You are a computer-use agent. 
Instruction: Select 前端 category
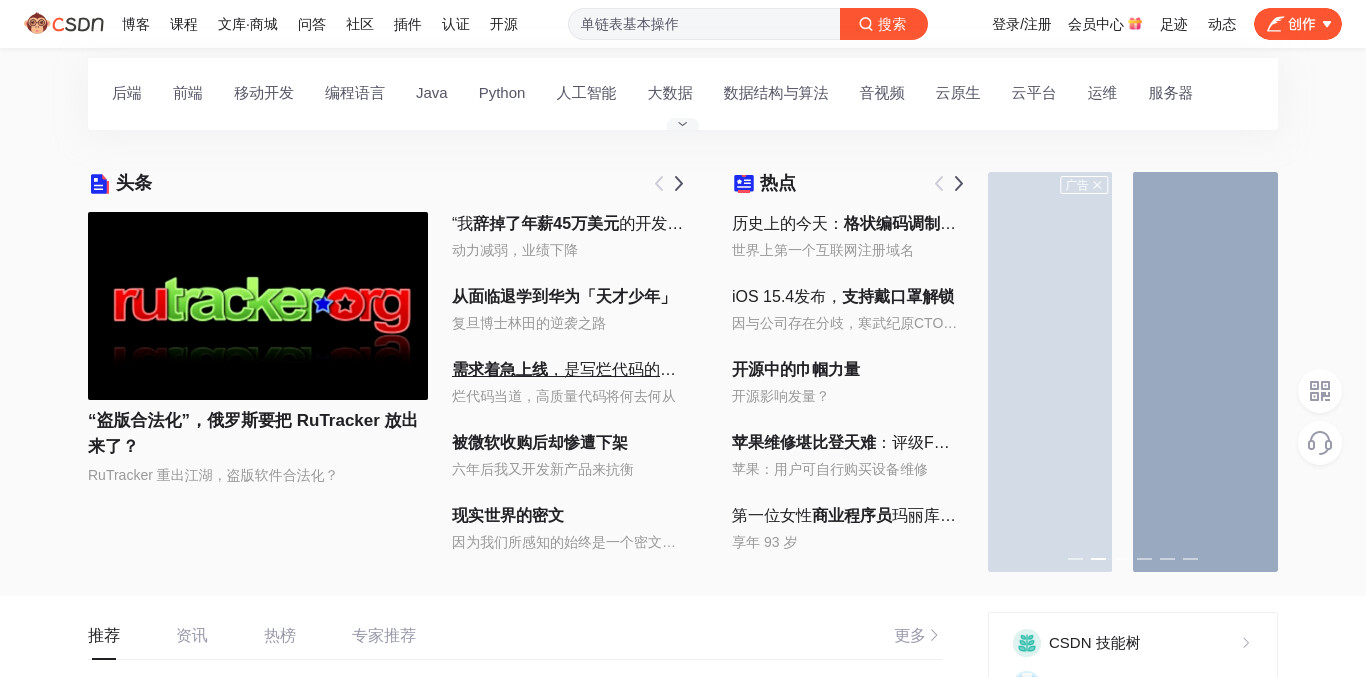(188, 93)
